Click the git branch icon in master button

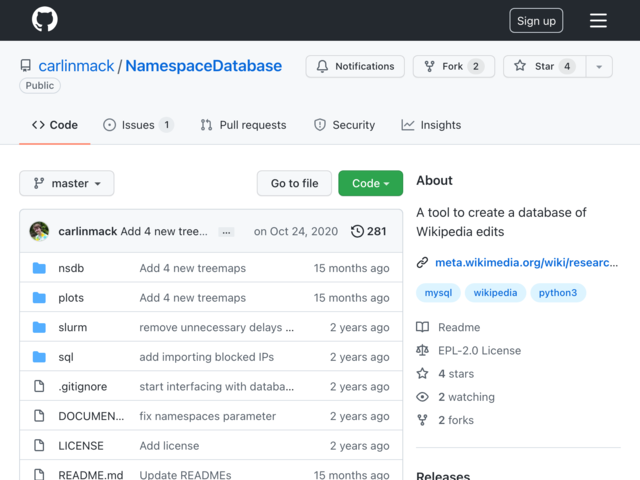coord(39,183)
